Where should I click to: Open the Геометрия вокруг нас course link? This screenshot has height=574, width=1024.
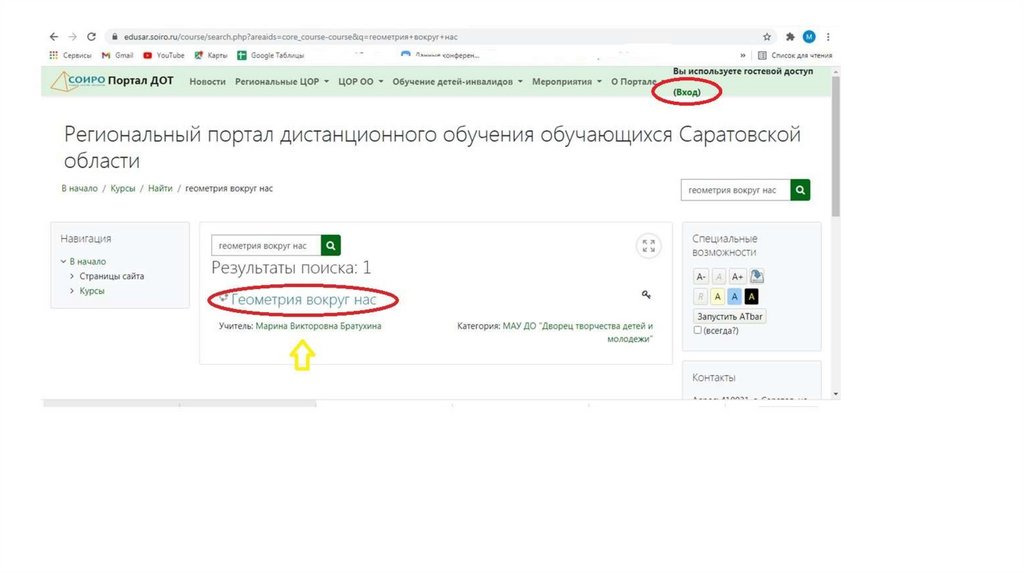tap(304, 299)
